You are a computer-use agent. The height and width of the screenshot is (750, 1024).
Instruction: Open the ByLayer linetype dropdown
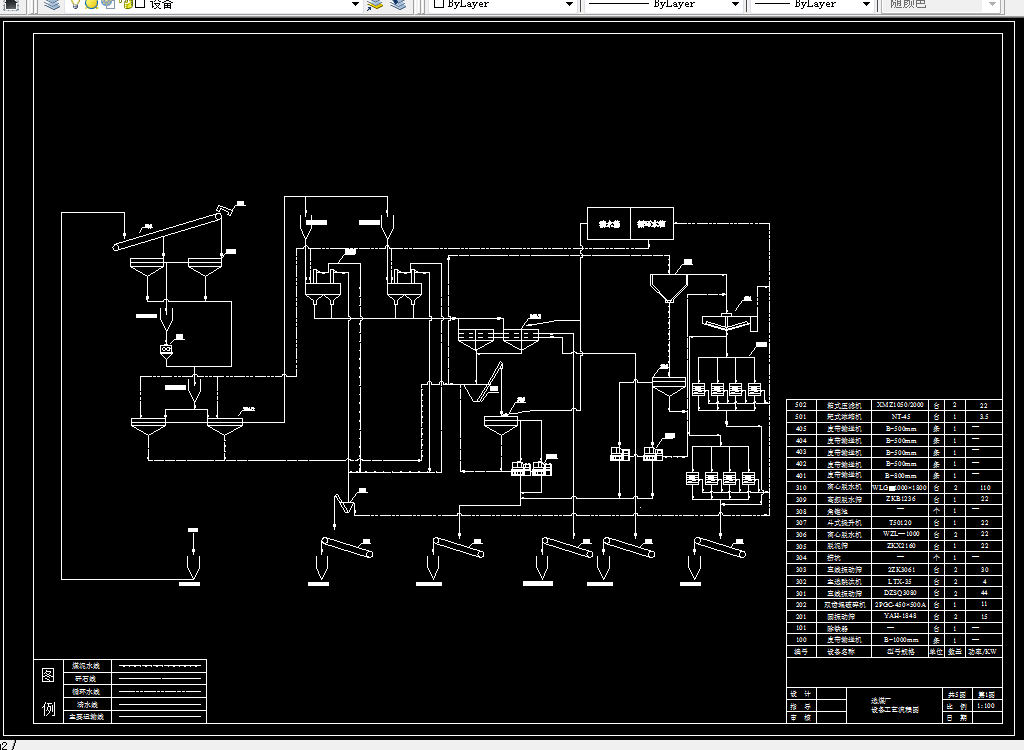coord(735,4)
